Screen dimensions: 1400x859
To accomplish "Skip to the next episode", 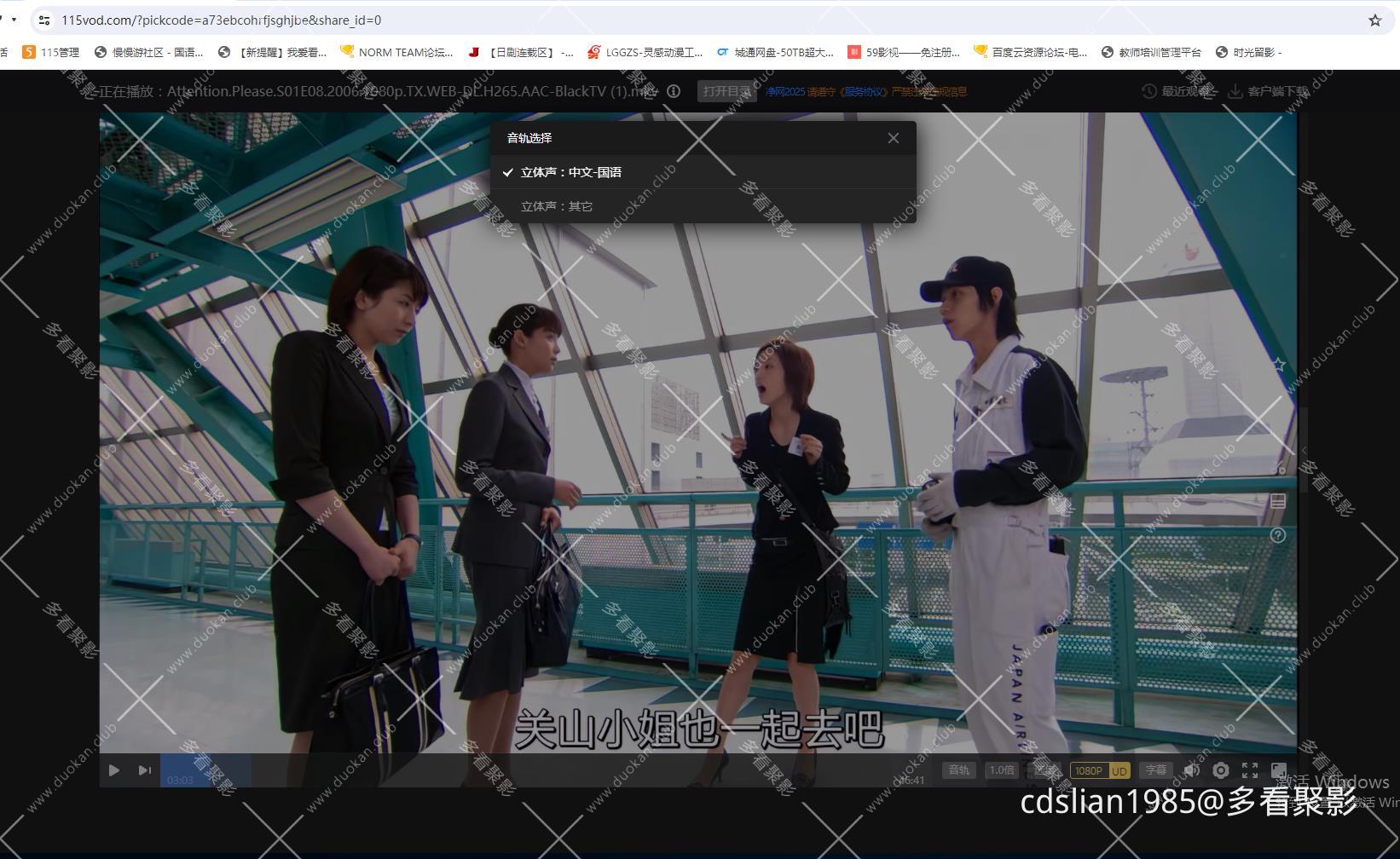I will click(x=144, y=770).
